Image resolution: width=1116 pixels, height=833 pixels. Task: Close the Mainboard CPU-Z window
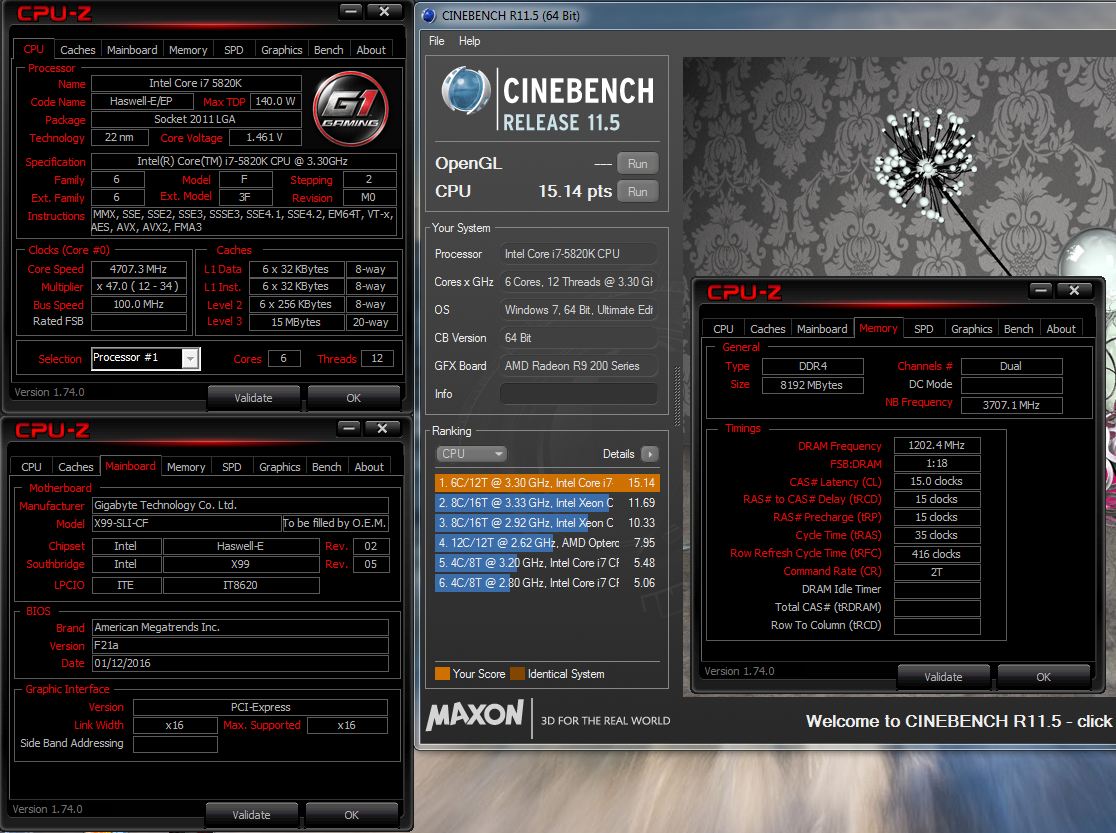pos(382,428)
